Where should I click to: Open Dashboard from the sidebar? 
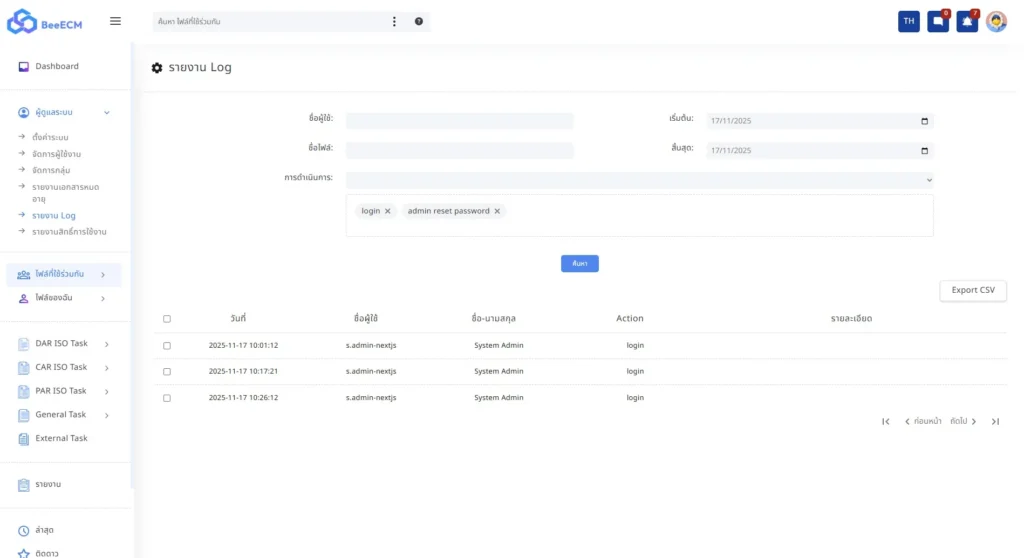(56, 67)
